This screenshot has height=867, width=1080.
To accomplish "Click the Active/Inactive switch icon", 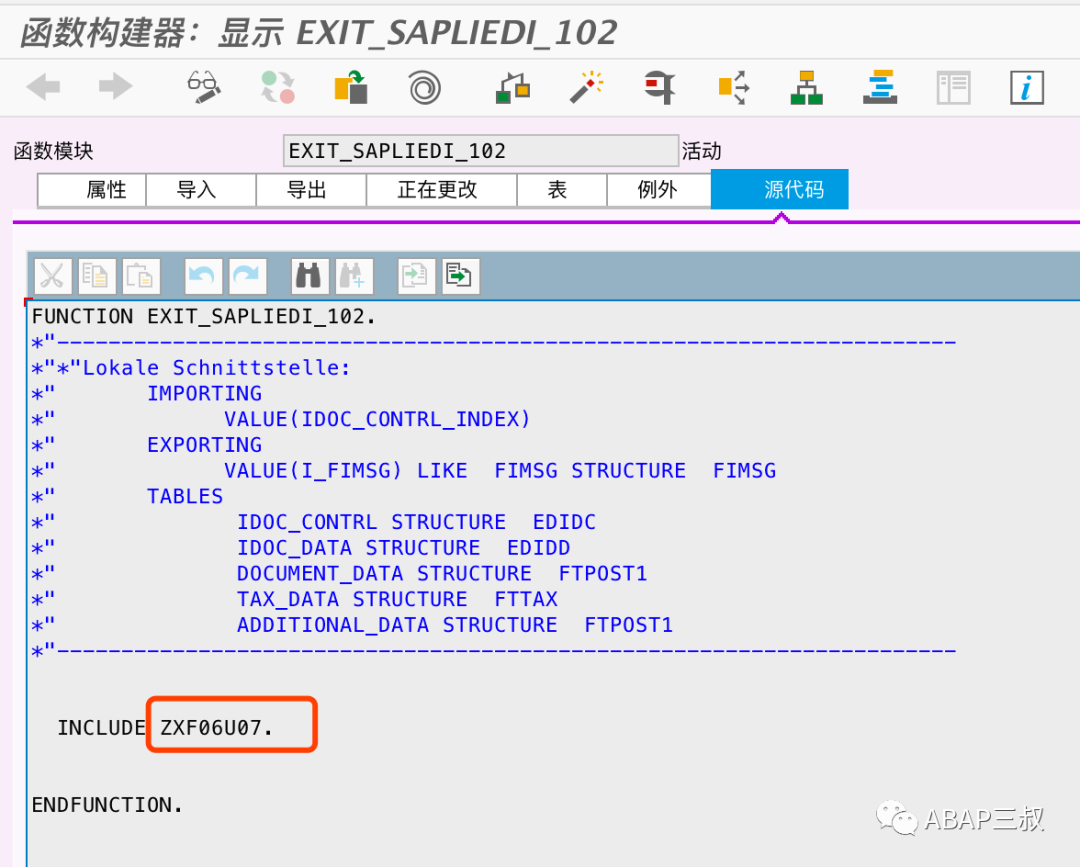I will point(278,87).
